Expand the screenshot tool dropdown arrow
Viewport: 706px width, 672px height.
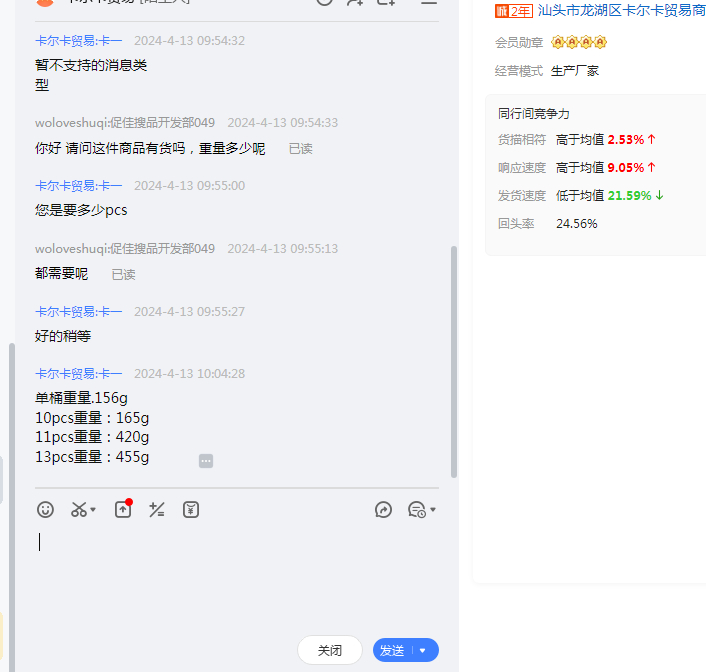click(94, 511)
